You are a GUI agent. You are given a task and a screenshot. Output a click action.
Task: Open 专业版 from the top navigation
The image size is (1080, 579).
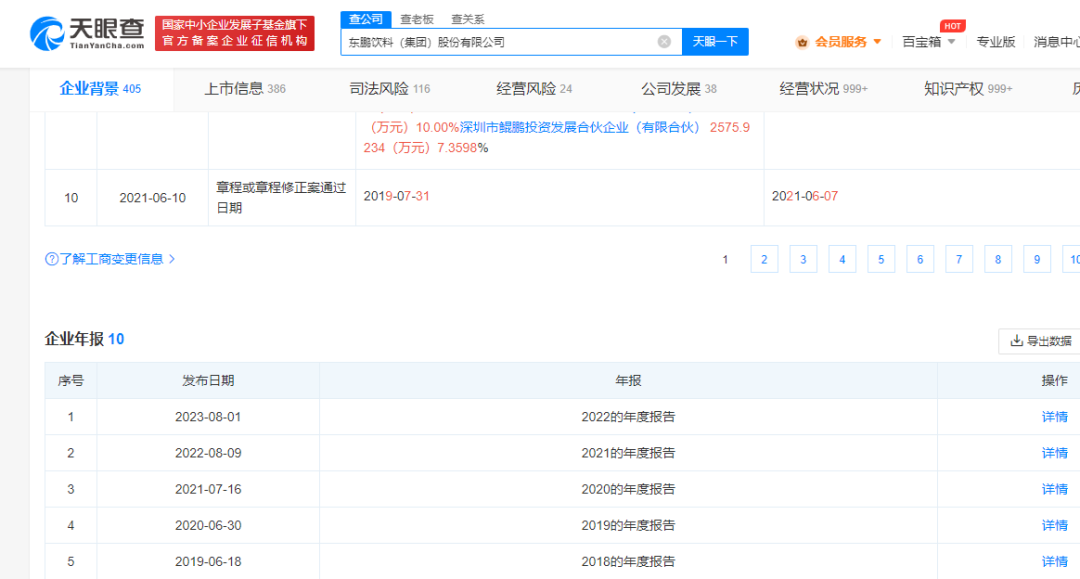click(995, 41)
